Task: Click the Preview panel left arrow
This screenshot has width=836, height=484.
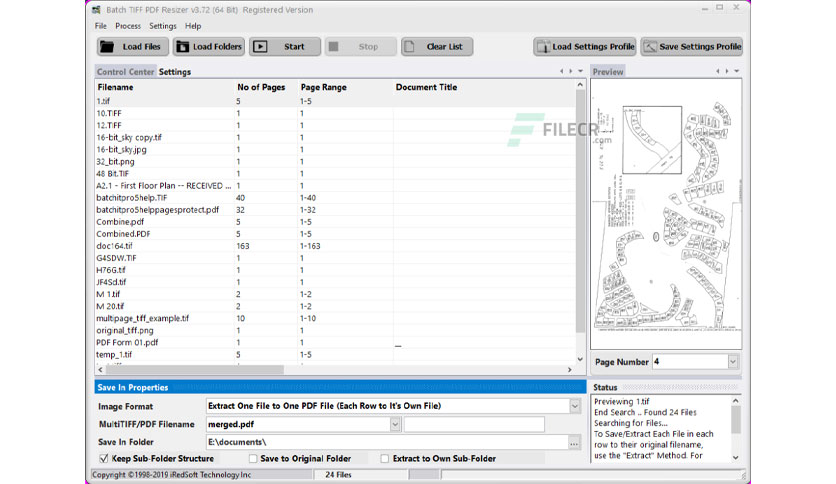Action: (718, 71)
